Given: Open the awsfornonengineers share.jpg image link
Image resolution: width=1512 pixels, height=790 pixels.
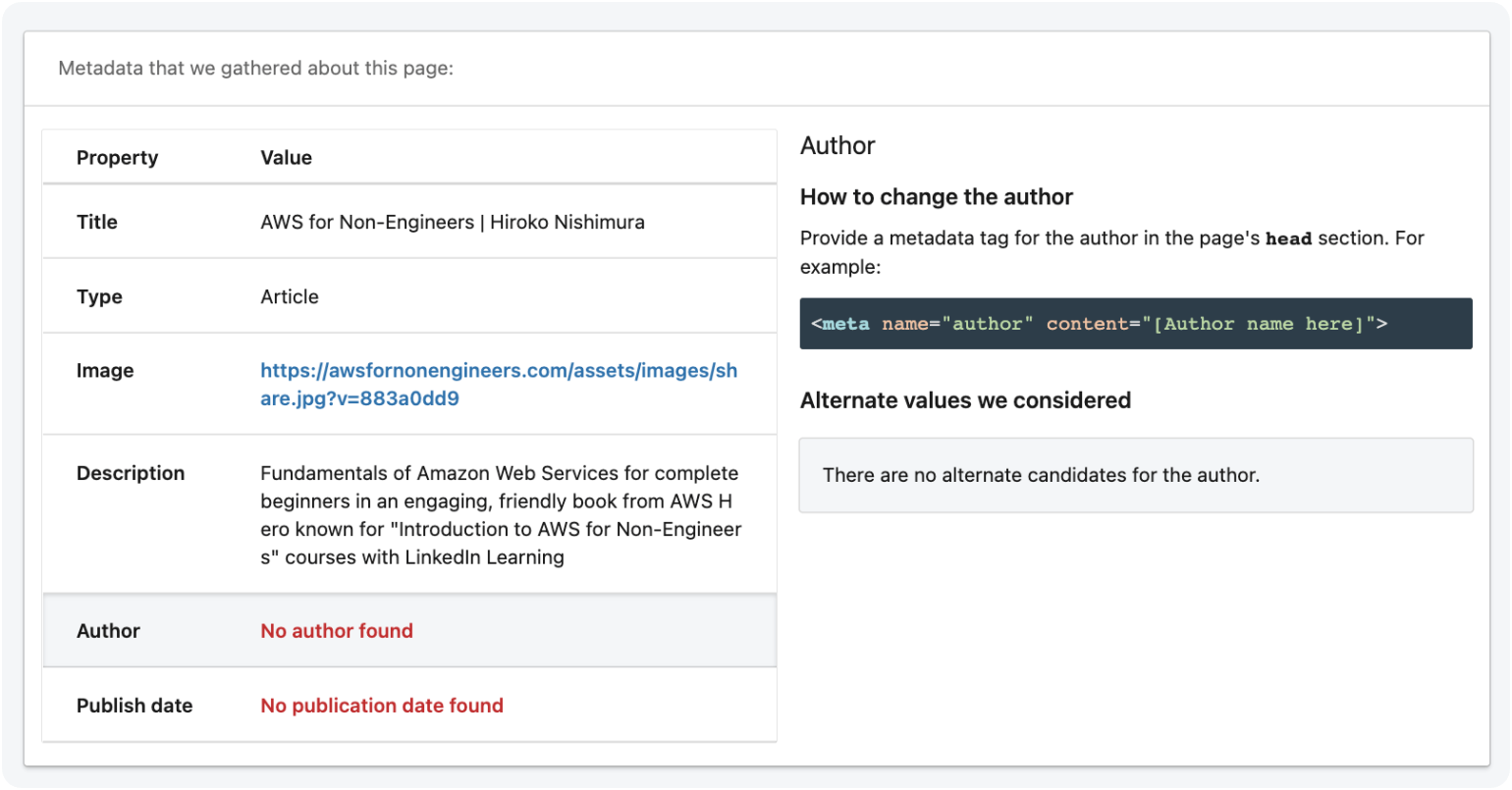Looking at the screenshot, I should tap(499, 385).
